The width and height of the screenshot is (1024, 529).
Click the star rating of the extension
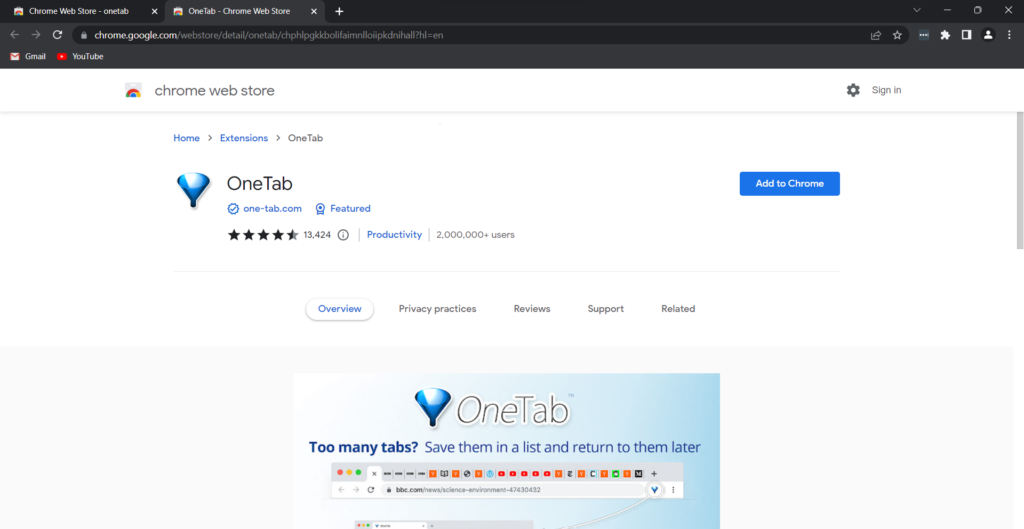pyautogui.click(x=263, y=234)
